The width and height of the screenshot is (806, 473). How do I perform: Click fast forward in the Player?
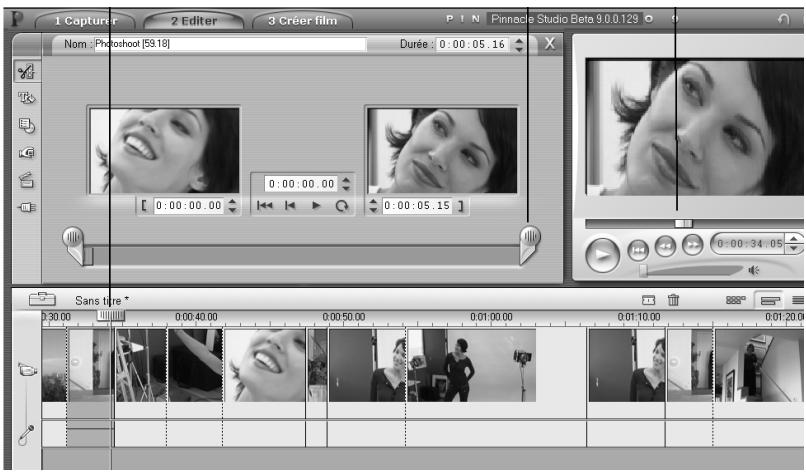[x=692, y=245]
